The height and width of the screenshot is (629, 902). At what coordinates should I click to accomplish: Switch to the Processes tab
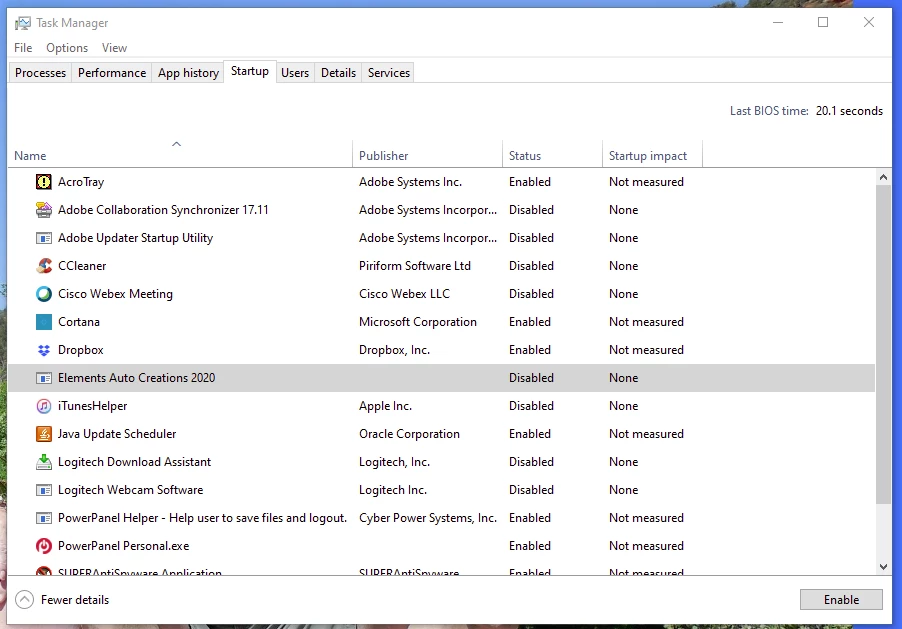tap(40, 73)
